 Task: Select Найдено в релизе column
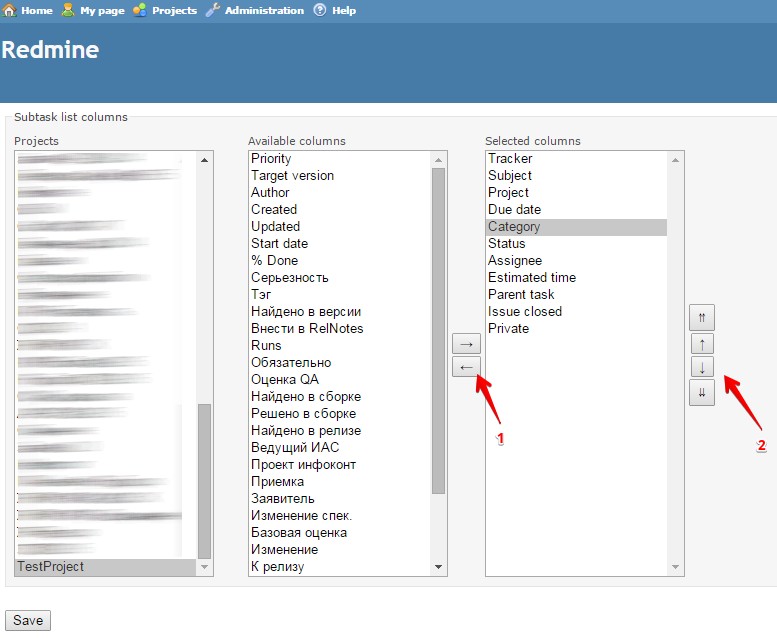coord(340,430)
